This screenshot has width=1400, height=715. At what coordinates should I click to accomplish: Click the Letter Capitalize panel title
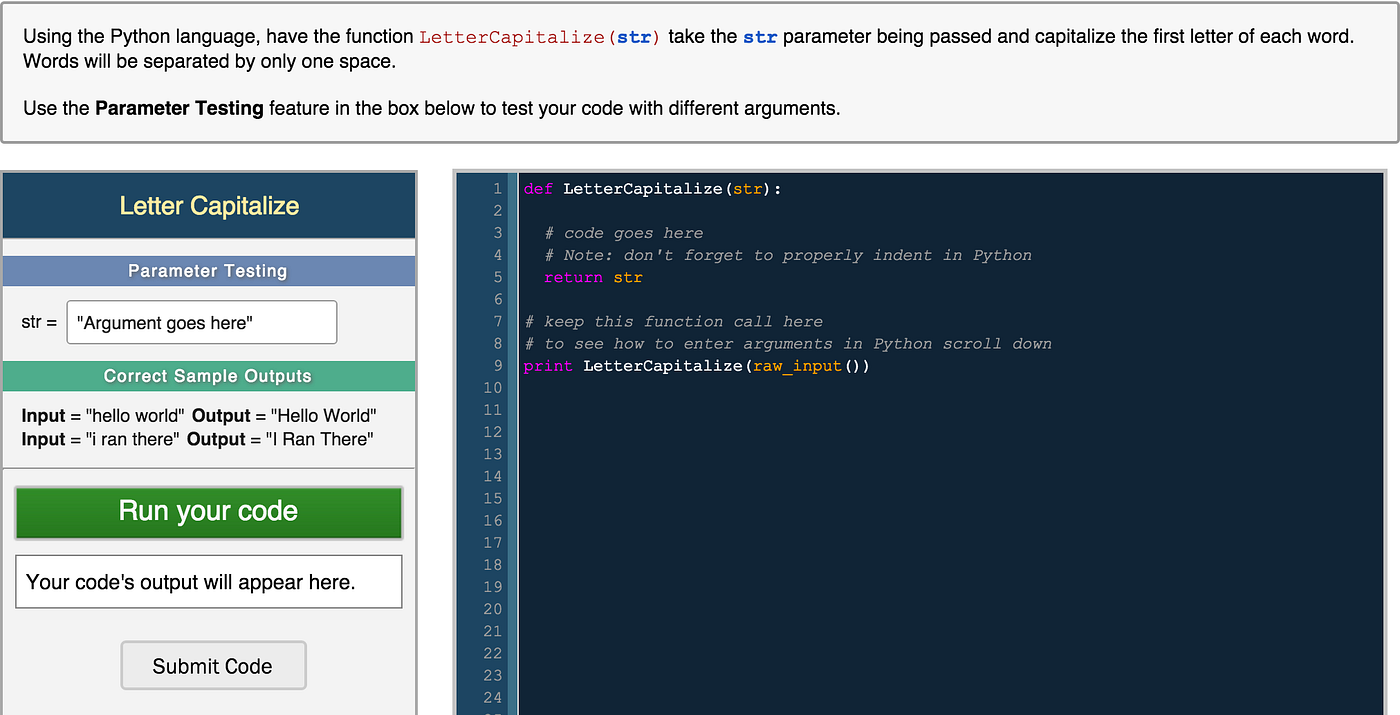[x=208, y=207]
